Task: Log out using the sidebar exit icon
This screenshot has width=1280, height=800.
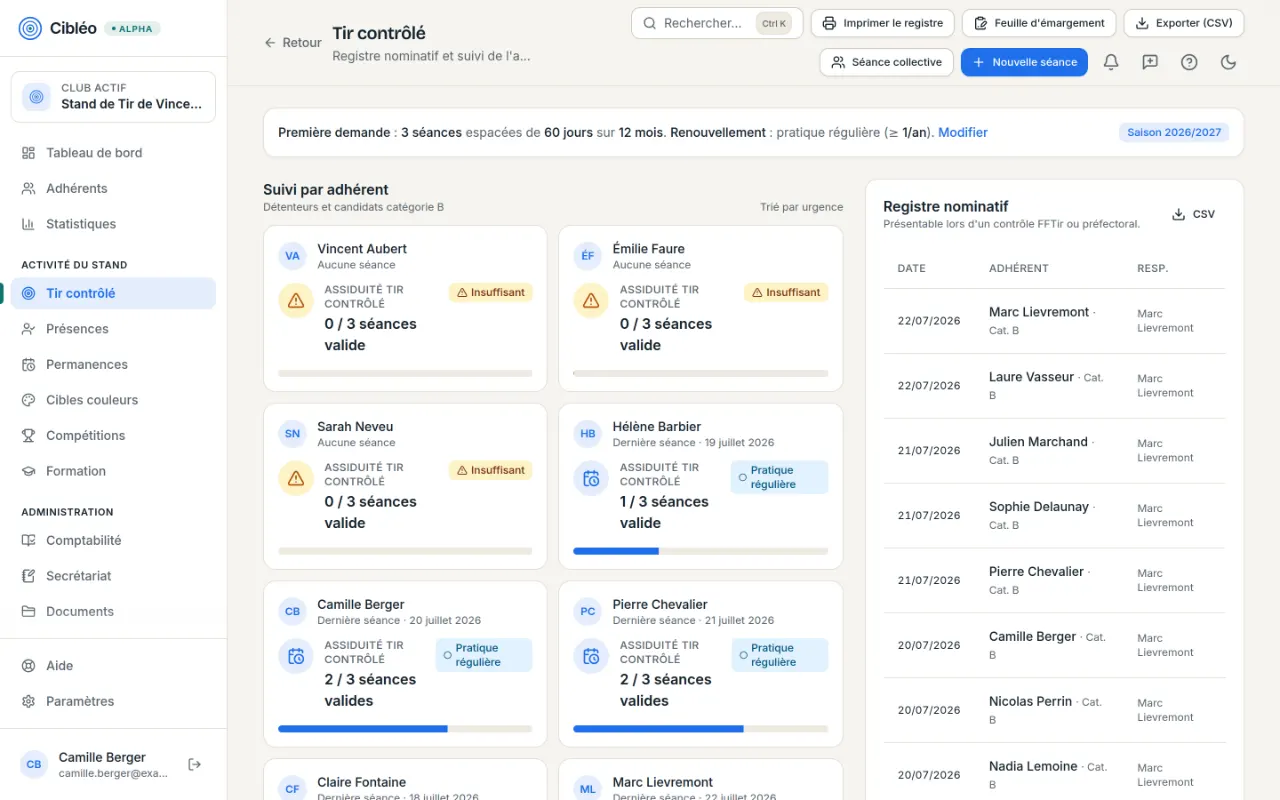Action: (x=195, y=764)
